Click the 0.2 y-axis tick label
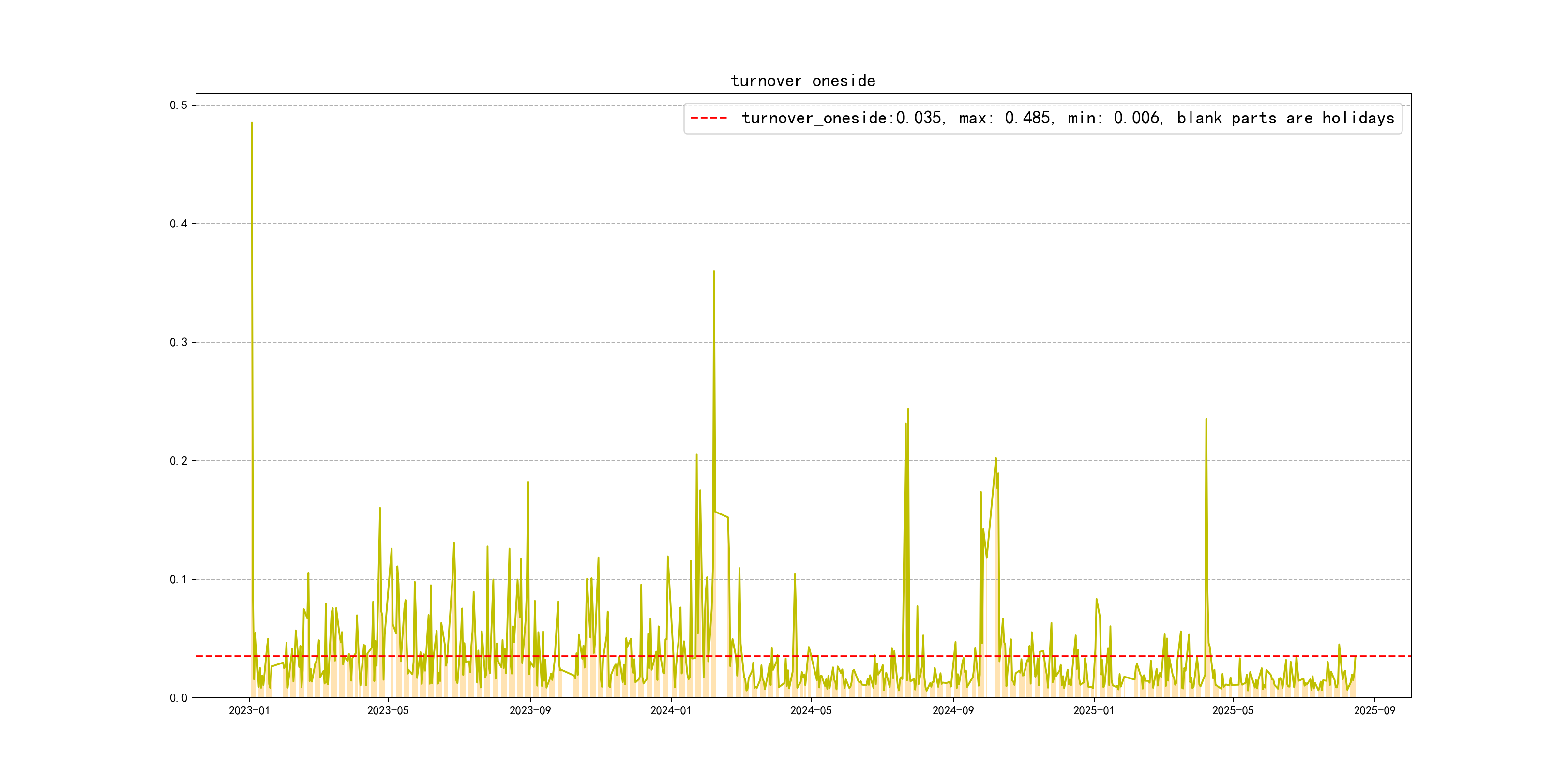 [179, 461]
